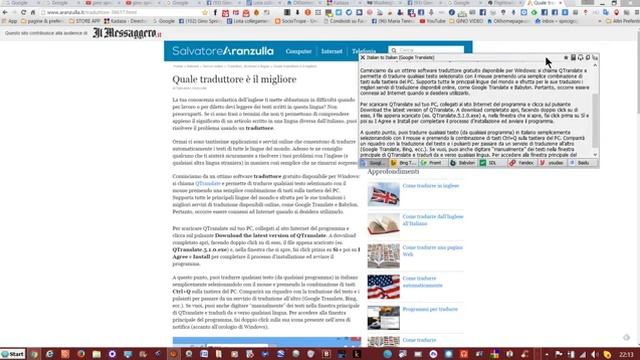Click the dictionary icon beside the pin icon

pos(573,58)
